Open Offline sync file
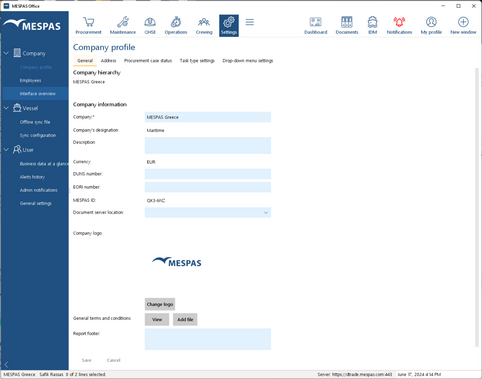Viewport: 482px width, 379px height. [x=35, y=122]
